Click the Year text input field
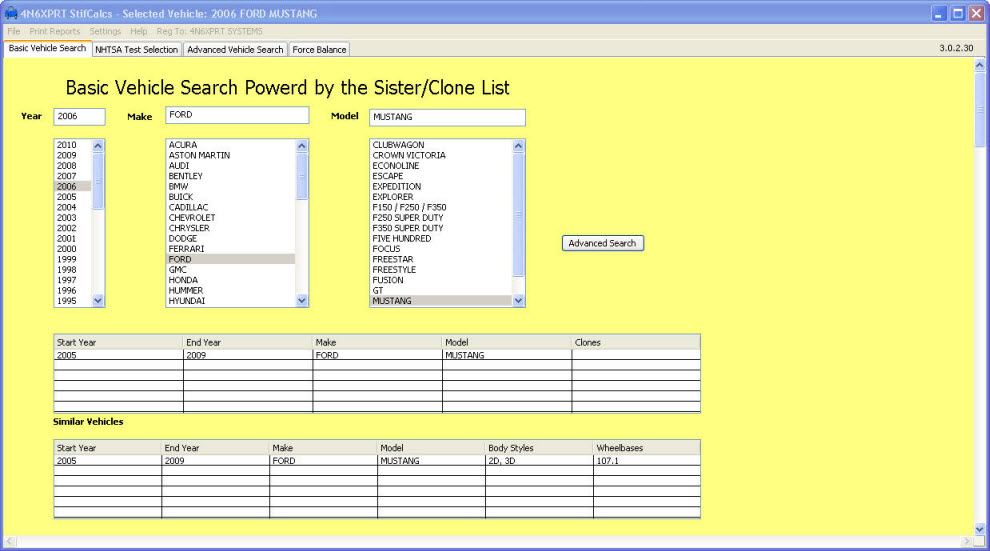 (x=79, y=116)
